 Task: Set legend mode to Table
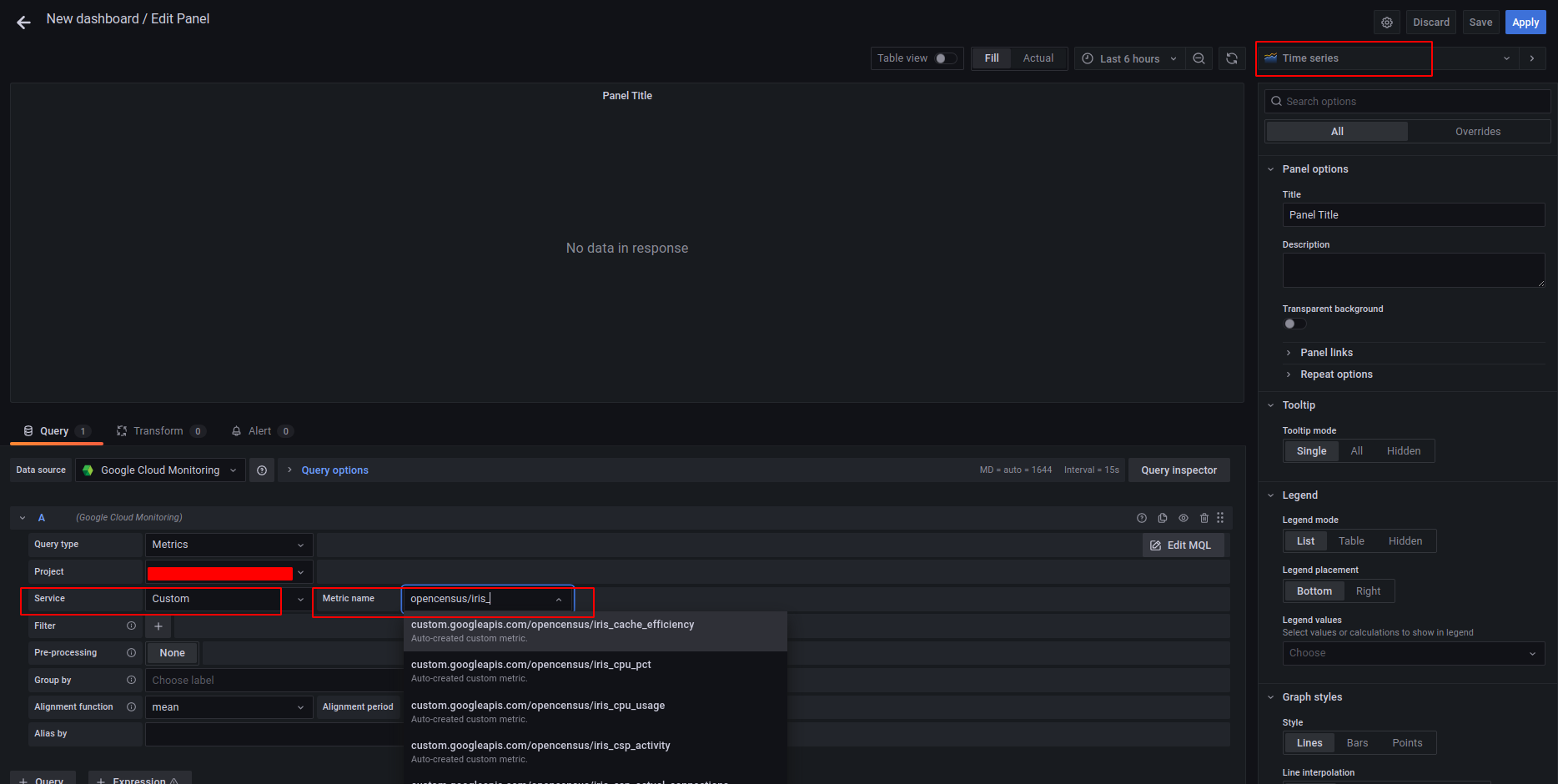[1351, 541]
